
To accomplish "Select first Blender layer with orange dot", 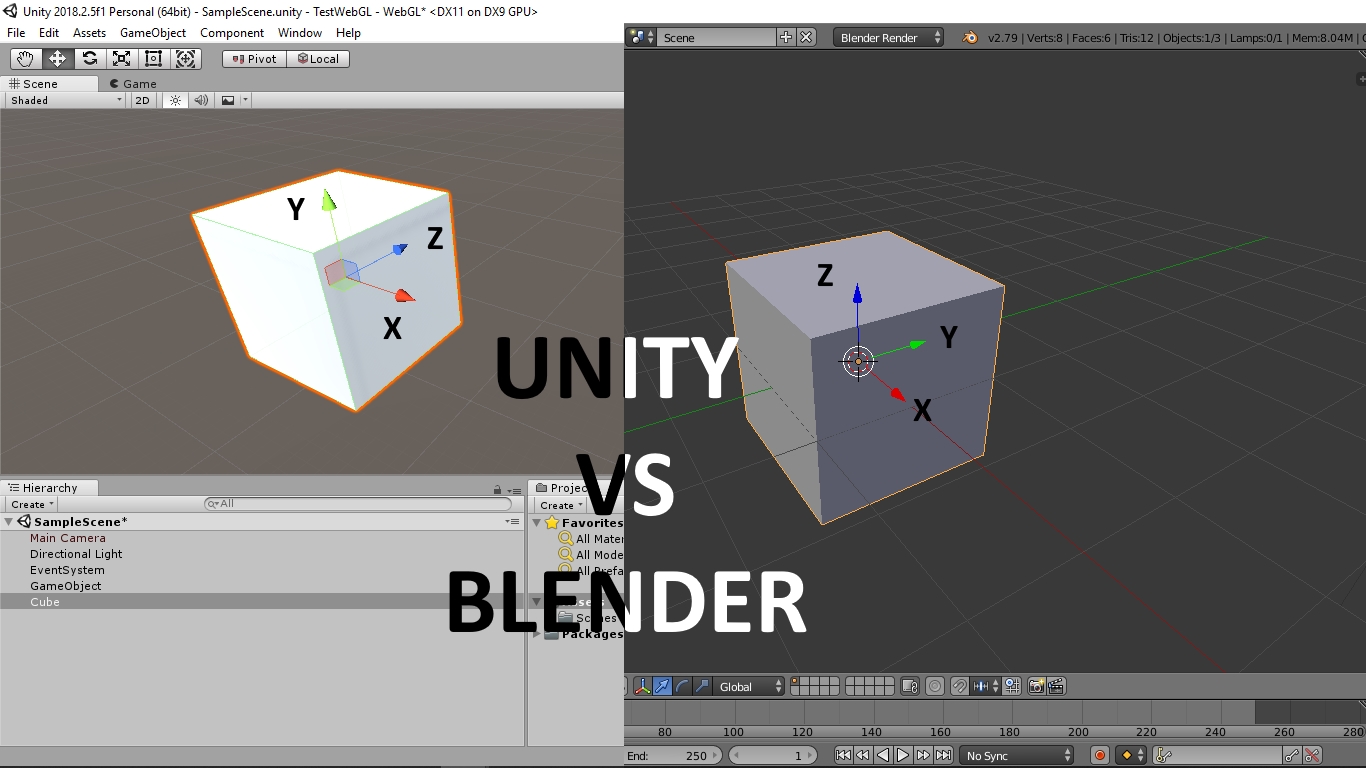I will tap(795, 682).
